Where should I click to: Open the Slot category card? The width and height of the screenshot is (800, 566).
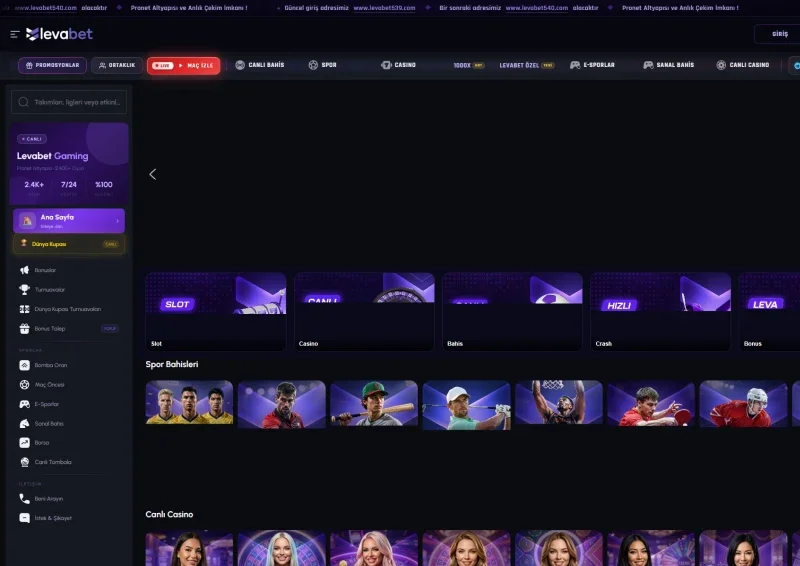[x=216, y=311]
